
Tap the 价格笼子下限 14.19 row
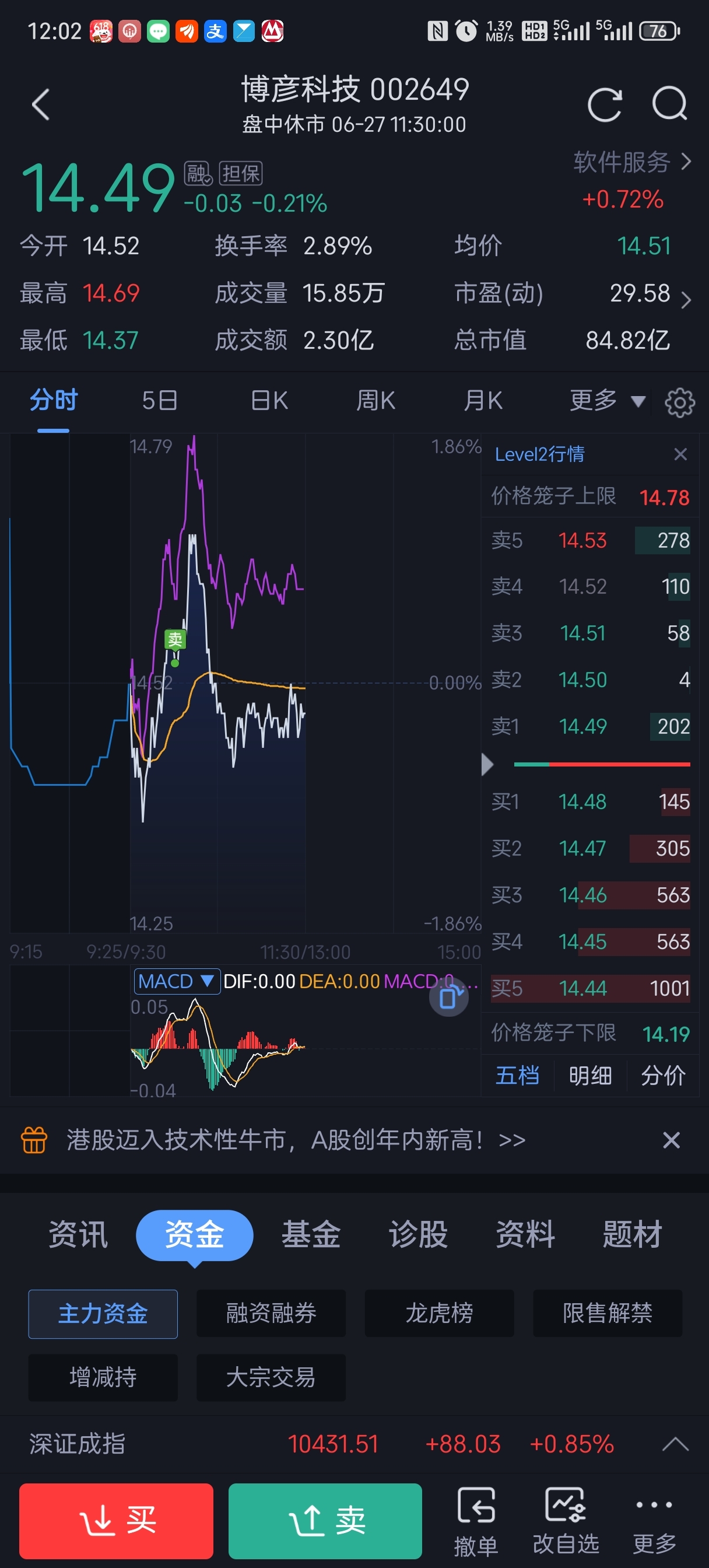click(590, 1034)
